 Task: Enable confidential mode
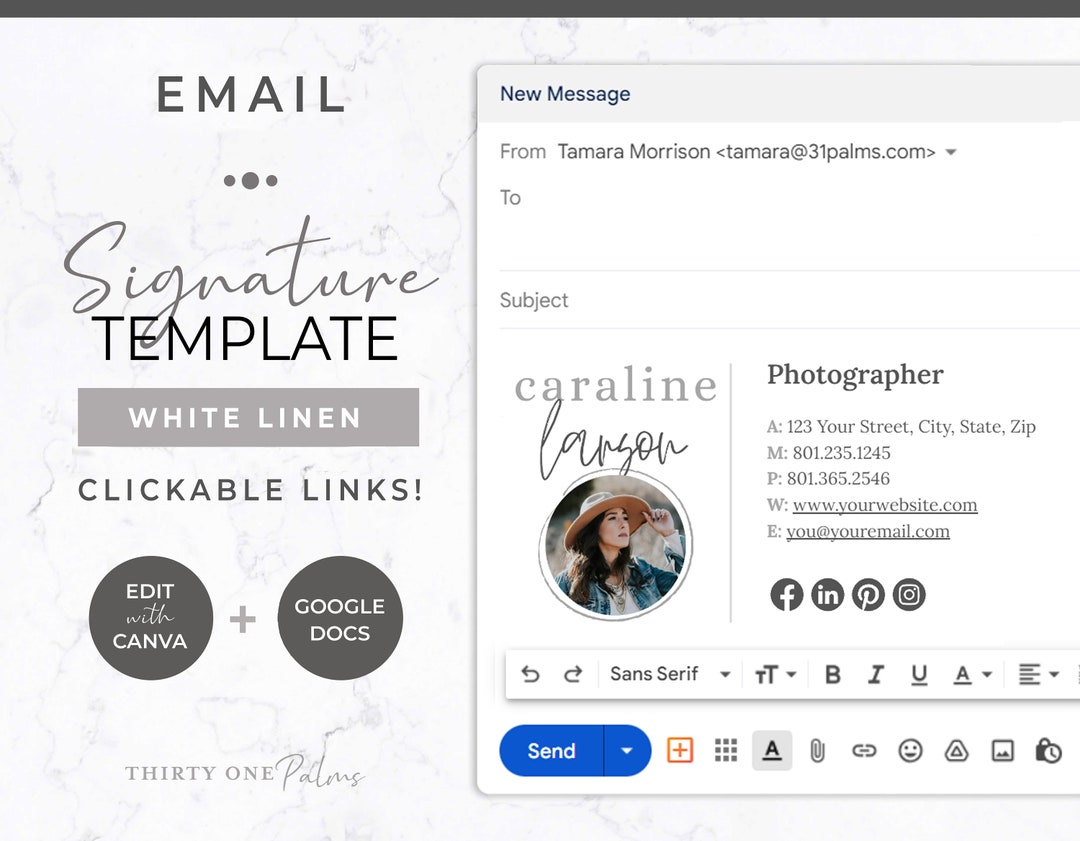pos(1048,750)
